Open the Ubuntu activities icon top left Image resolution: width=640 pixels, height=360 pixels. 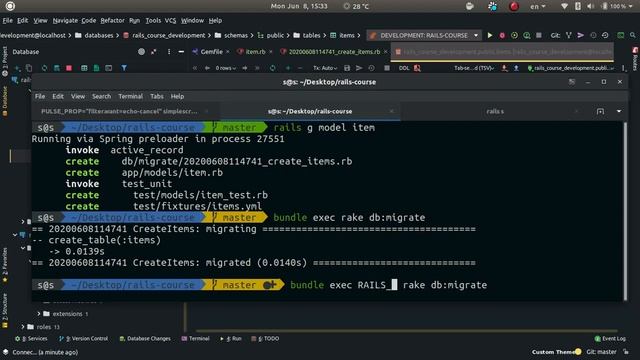tap(10, 6)
